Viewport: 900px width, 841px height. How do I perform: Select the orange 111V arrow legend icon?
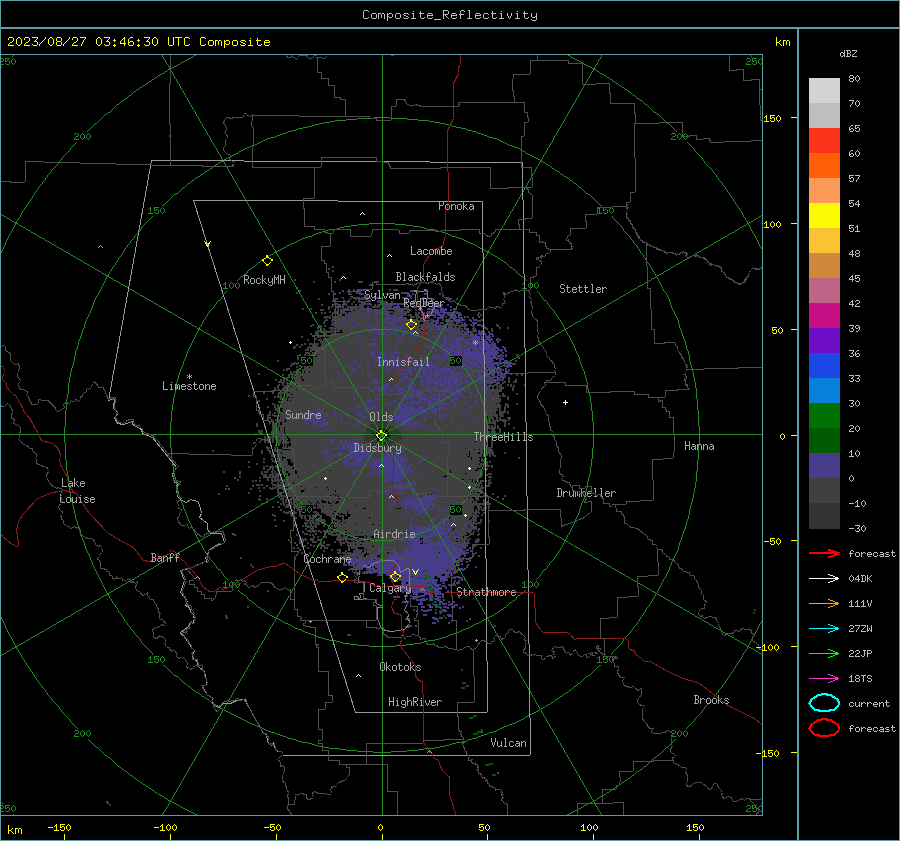point(824,603)
